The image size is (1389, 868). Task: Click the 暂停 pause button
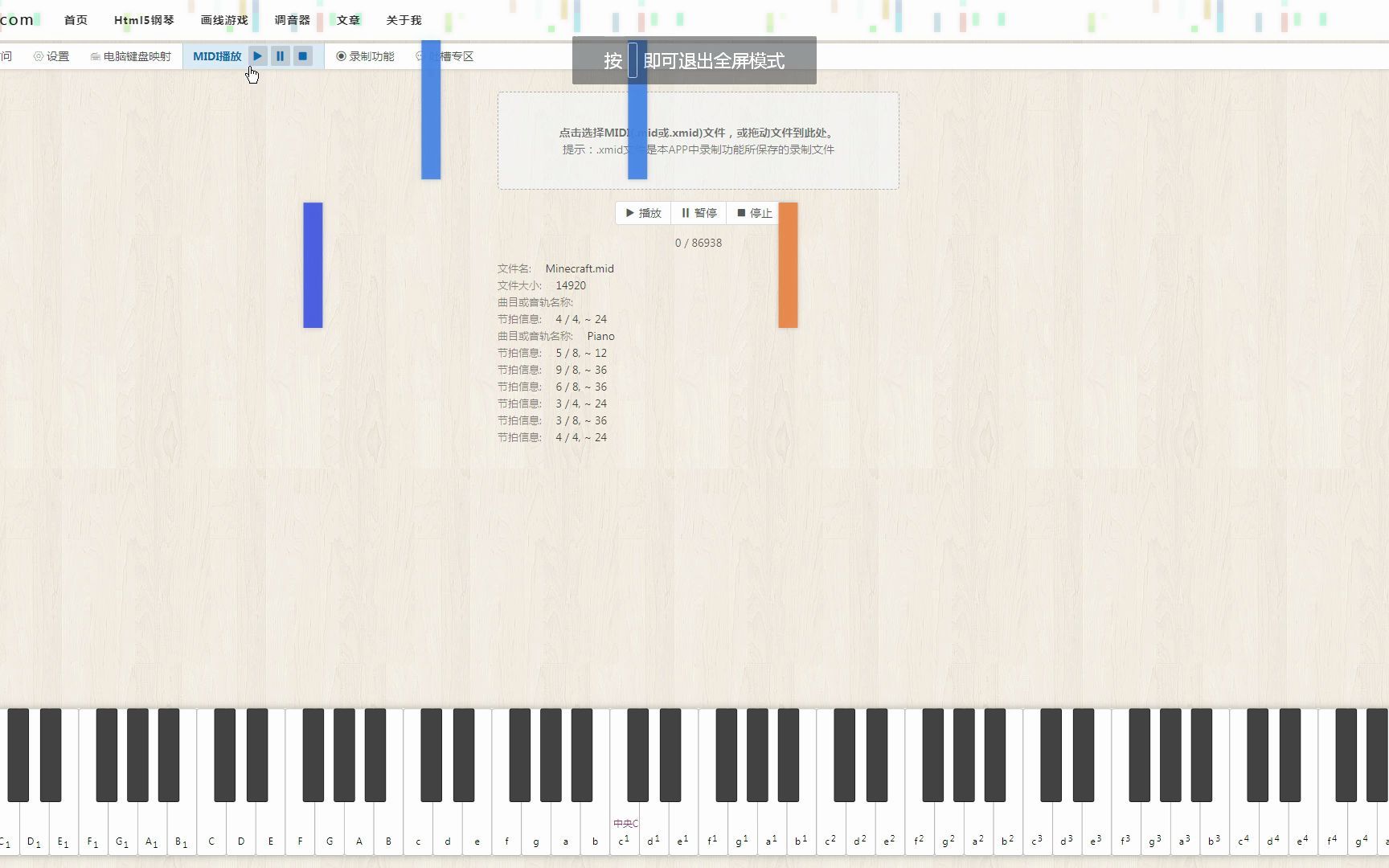point(699,213)
